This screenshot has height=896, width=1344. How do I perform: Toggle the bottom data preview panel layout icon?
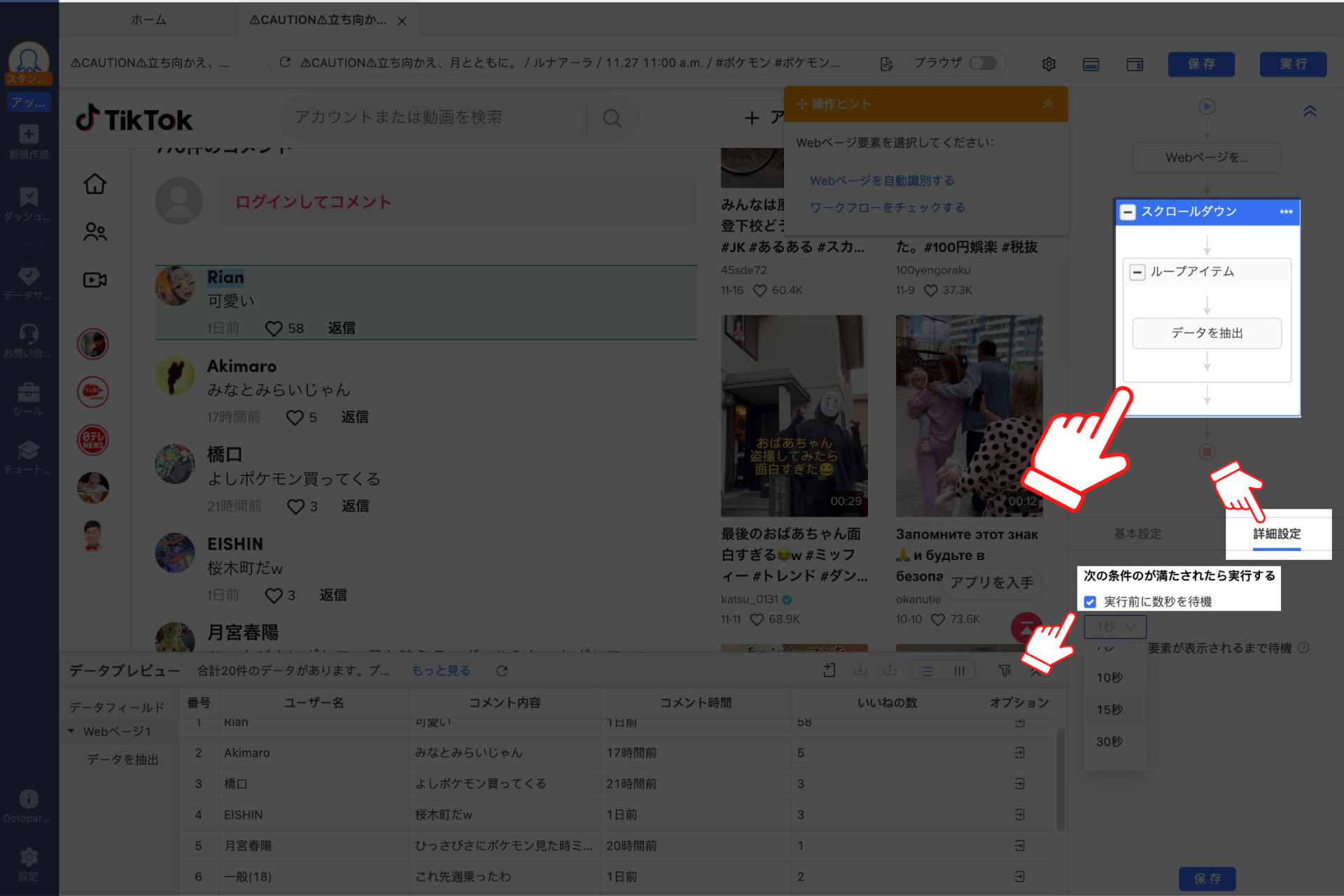coord(1091,64)
